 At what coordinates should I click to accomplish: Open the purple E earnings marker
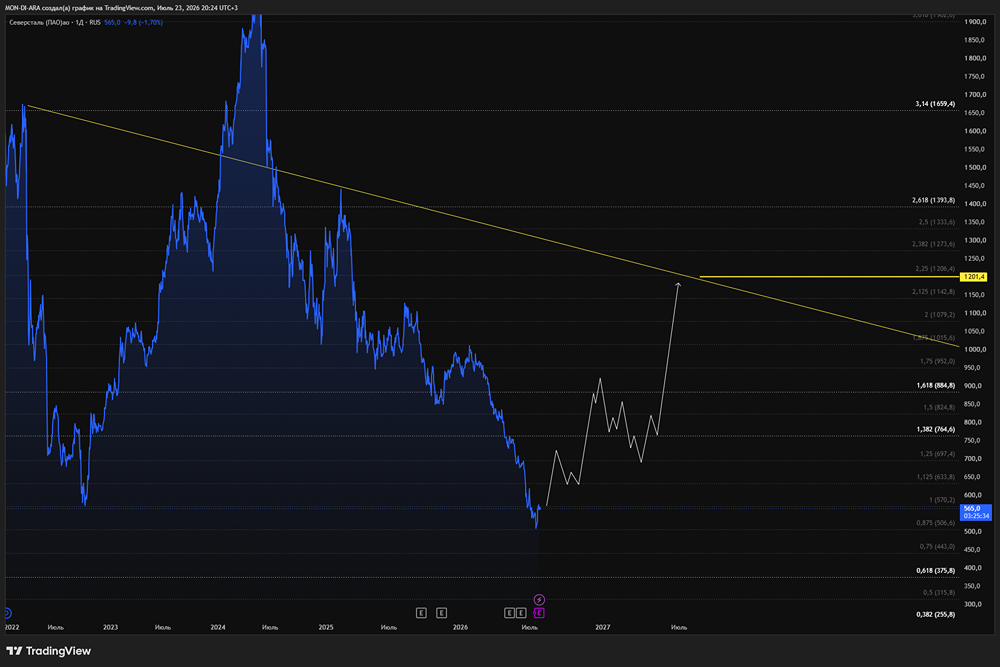(x=539, y=613)
